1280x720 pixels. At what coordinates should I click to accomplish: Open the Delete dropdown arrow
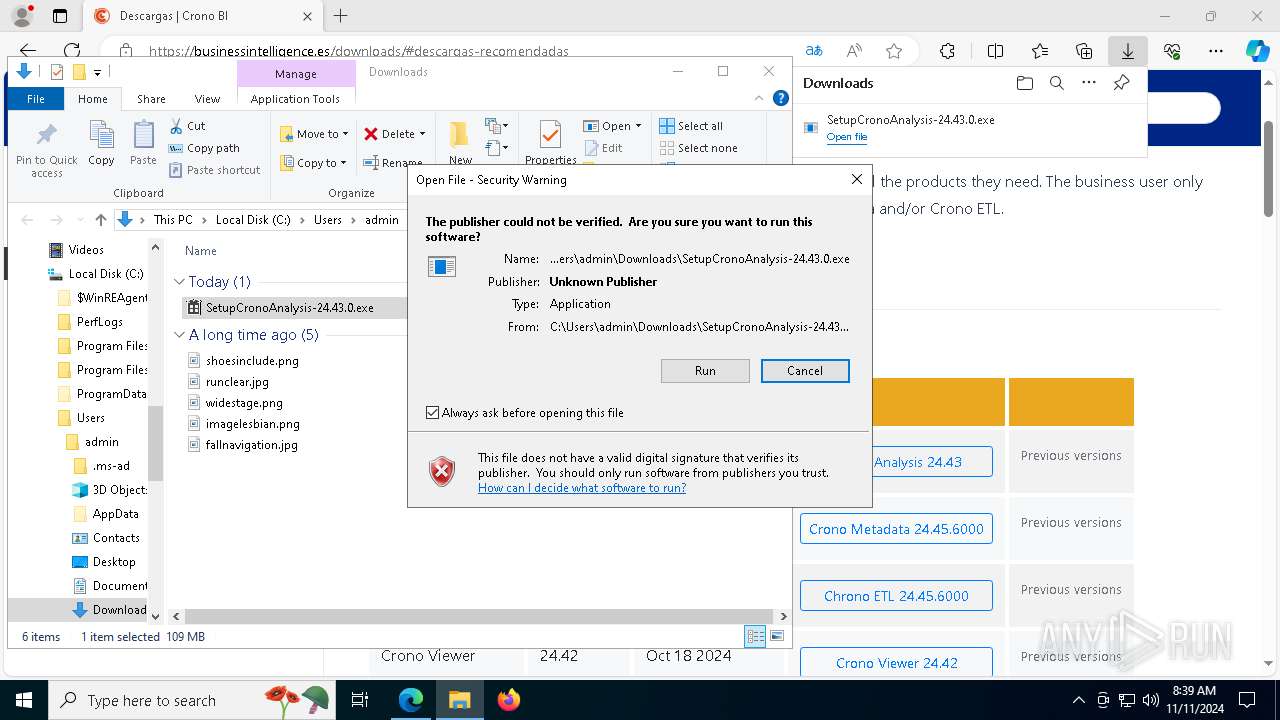[x=422, y=134]
